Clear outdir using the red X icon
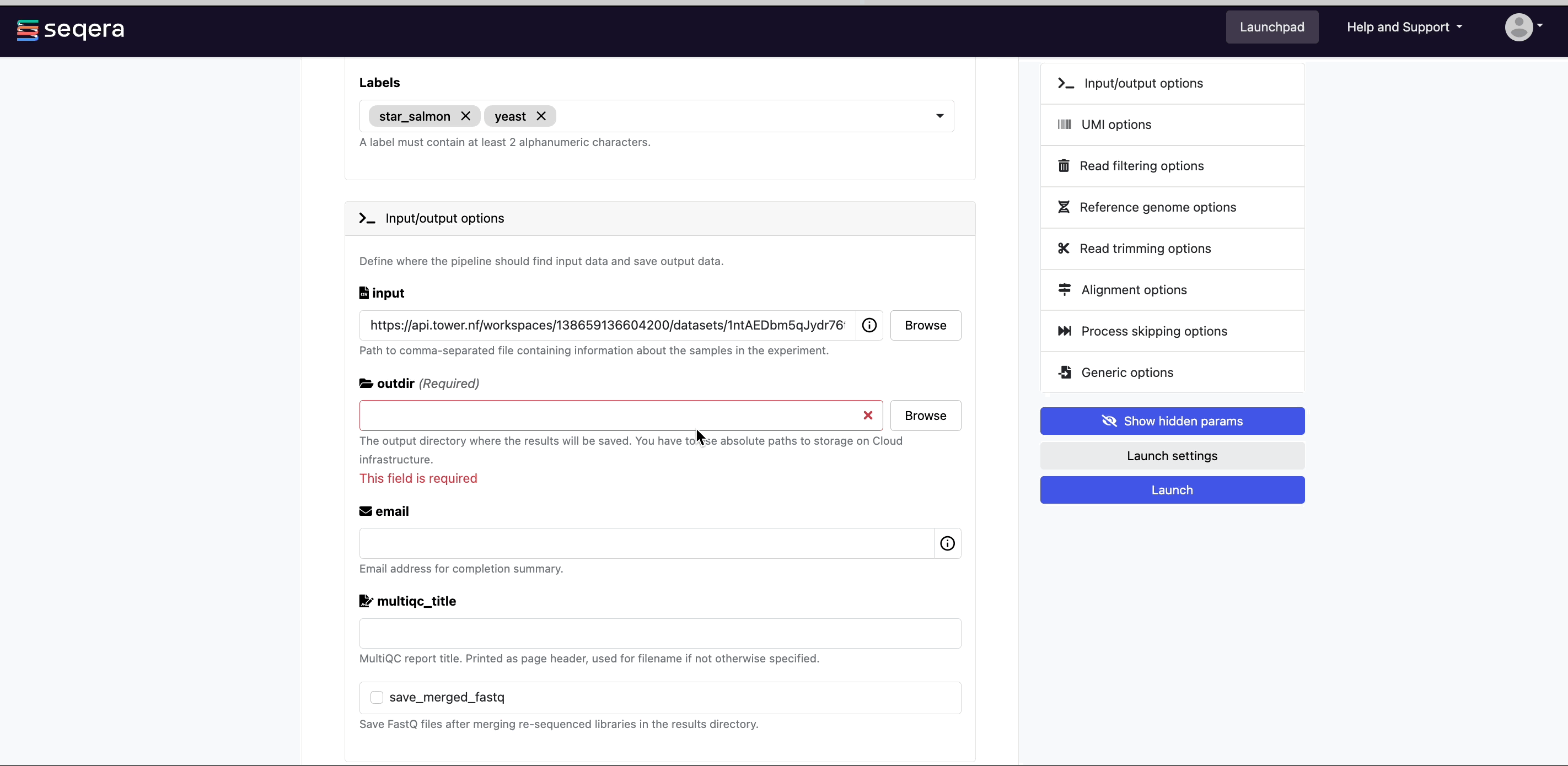The image size is (1568, 766). (x=868, y=416)
